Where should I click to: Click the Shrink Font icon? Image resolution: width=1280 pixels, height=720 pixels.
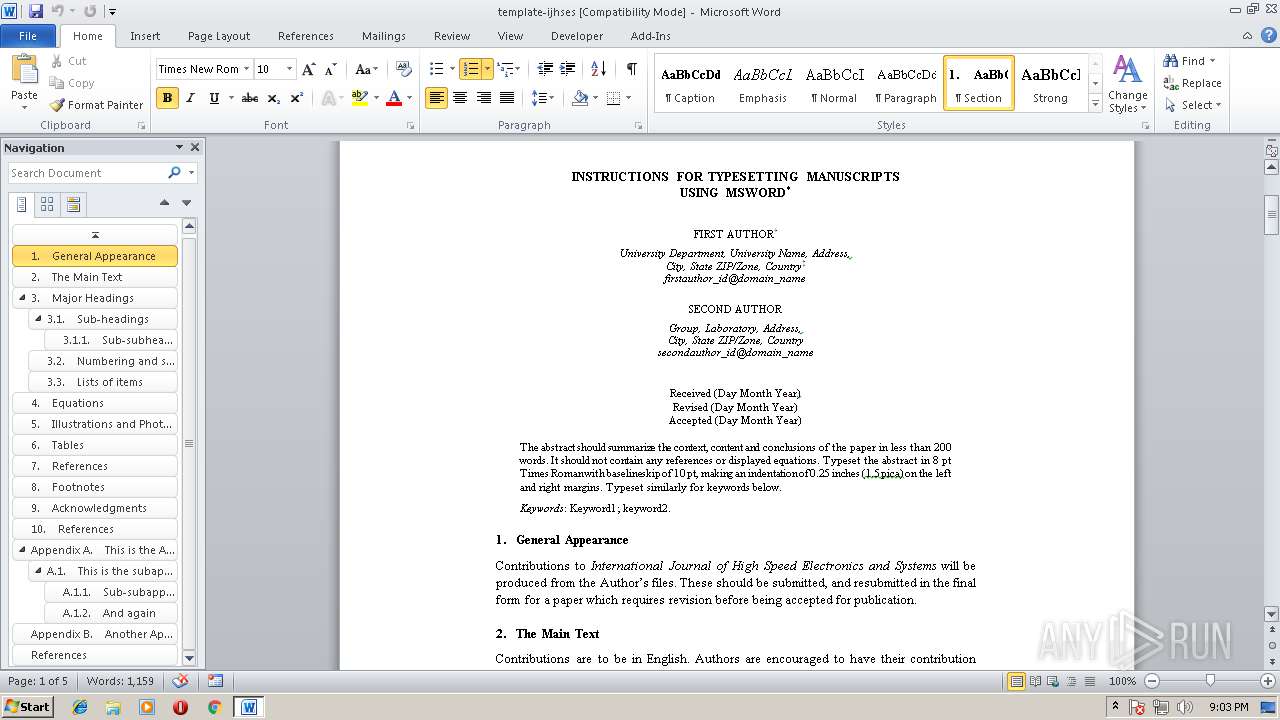(331, 70)
